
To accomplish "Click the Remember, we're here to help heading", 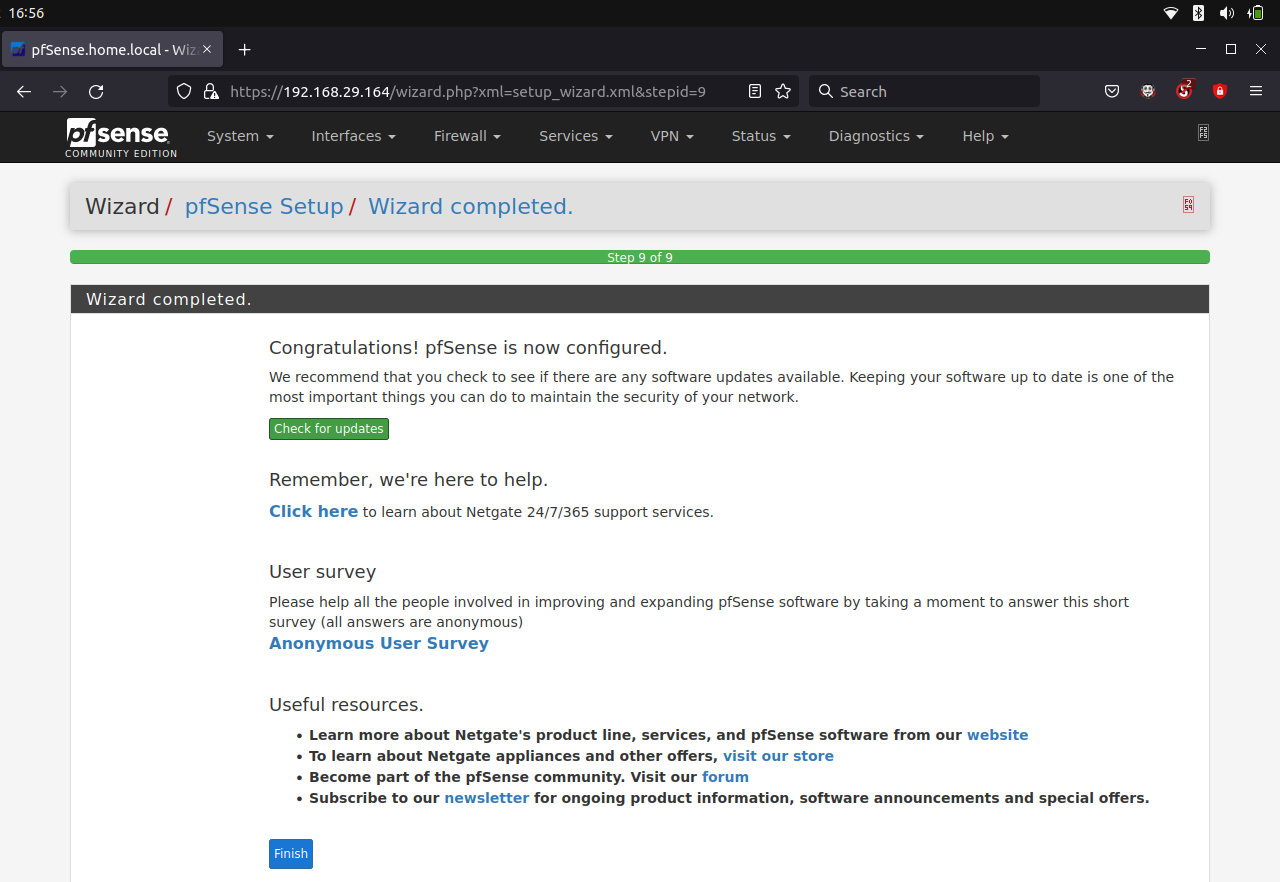I will pyautogui.click(x=408, y=480).
